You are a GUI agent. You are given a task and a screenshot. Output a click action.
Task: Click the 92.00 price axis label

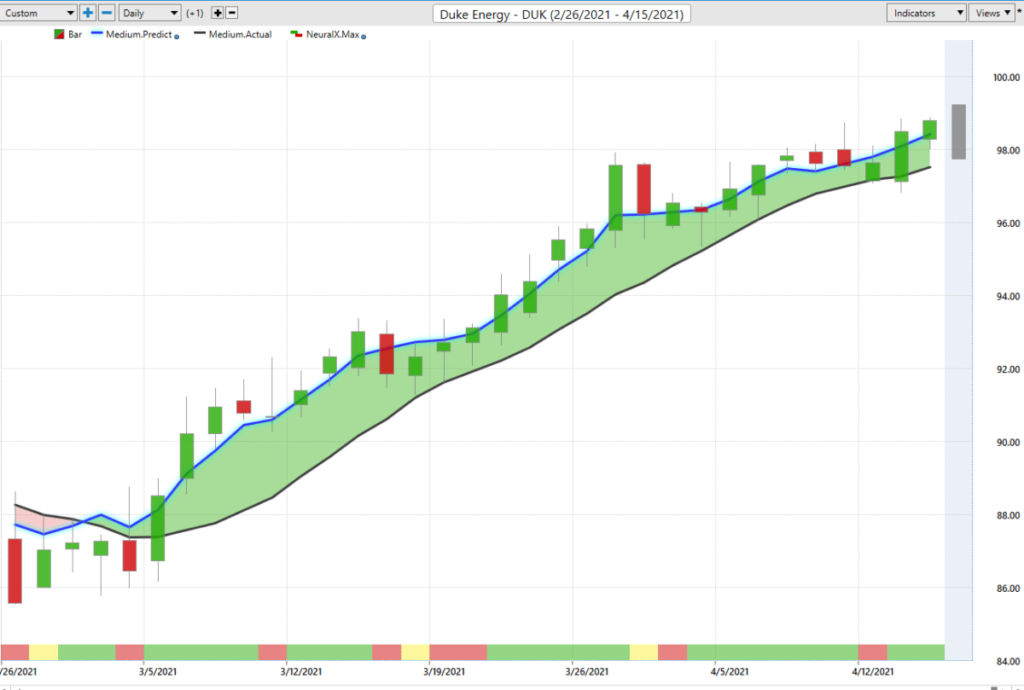tap(1006, 369)
